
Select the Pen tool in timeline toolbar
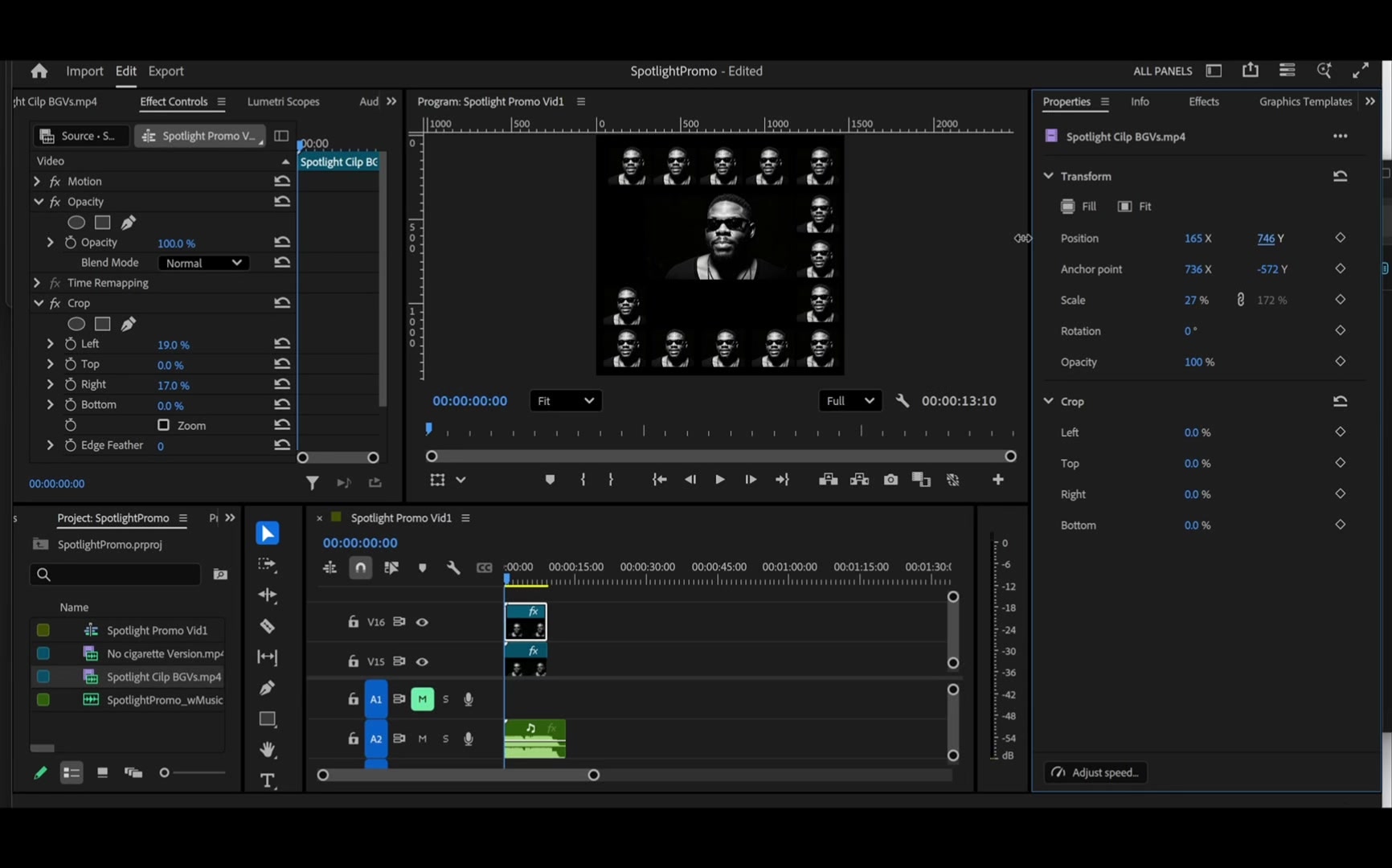click(x=268, y=688)
